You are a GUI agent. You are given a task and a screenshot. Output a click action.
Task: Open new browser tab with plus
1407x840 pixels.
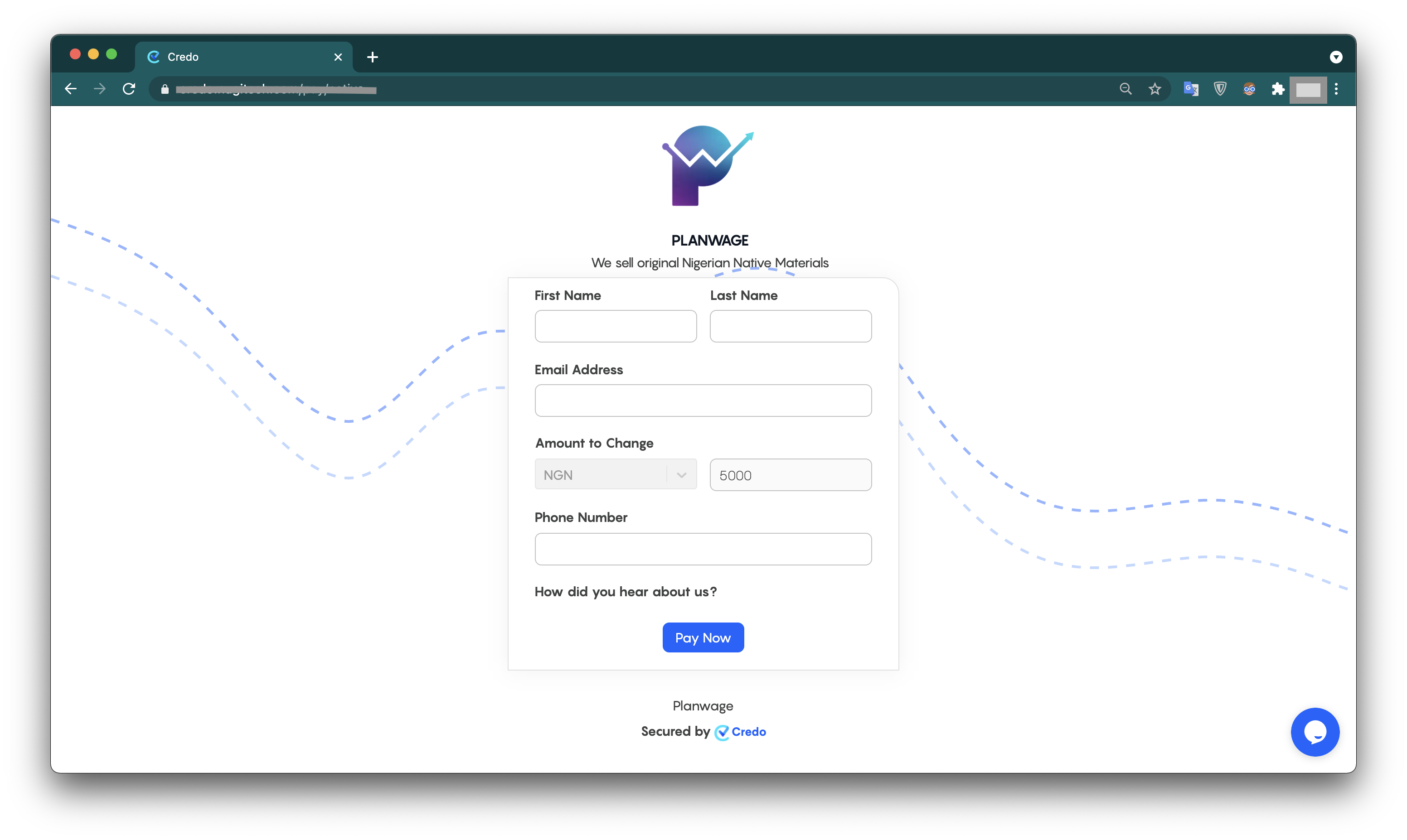pos(373,56)
